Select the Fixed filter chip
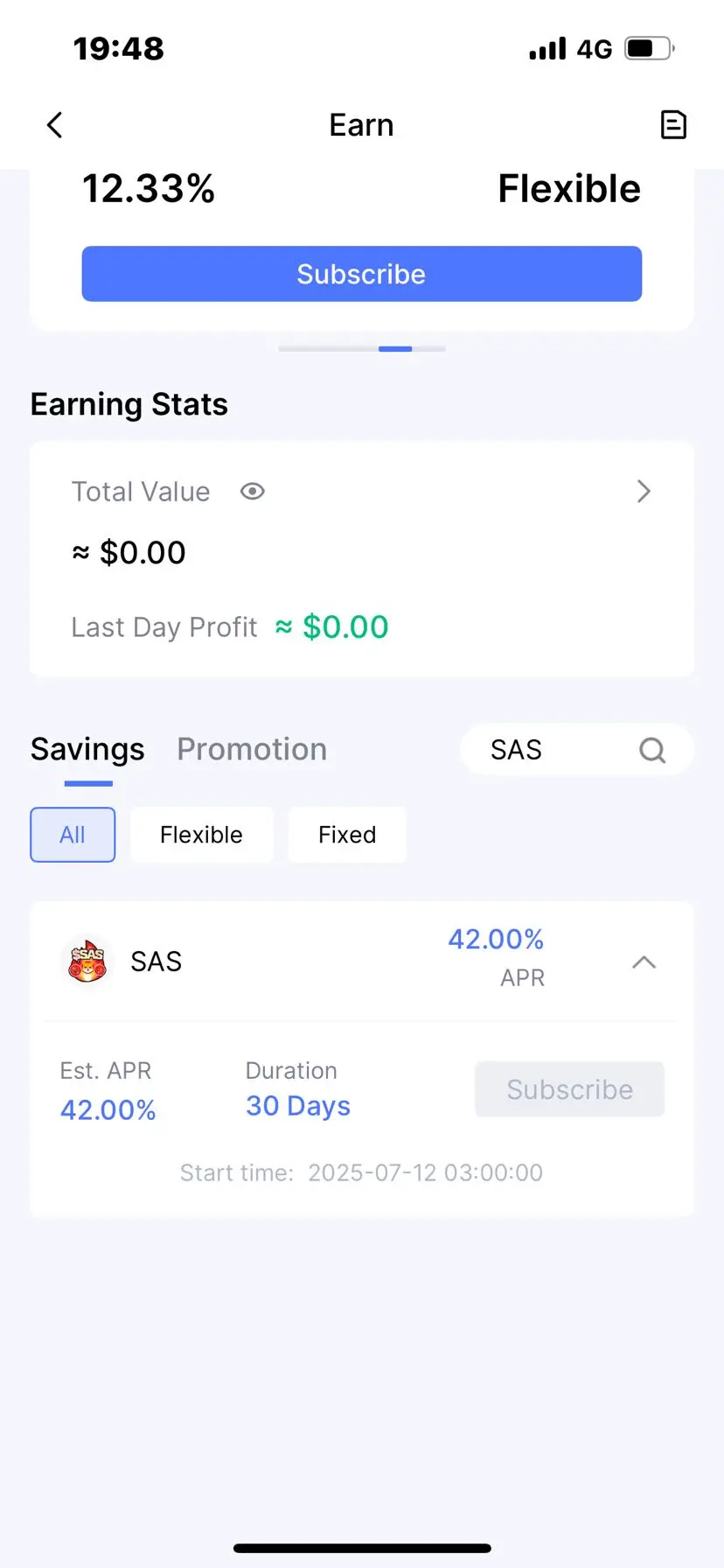This screenshot has width=724, height=1568. (x=347, y=835)
